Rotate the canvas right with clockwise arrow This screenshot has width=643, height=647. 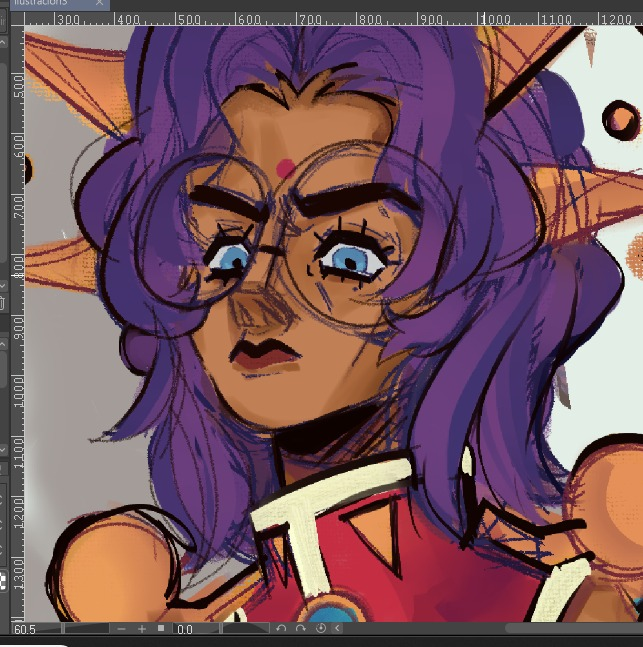click(301, 628)
